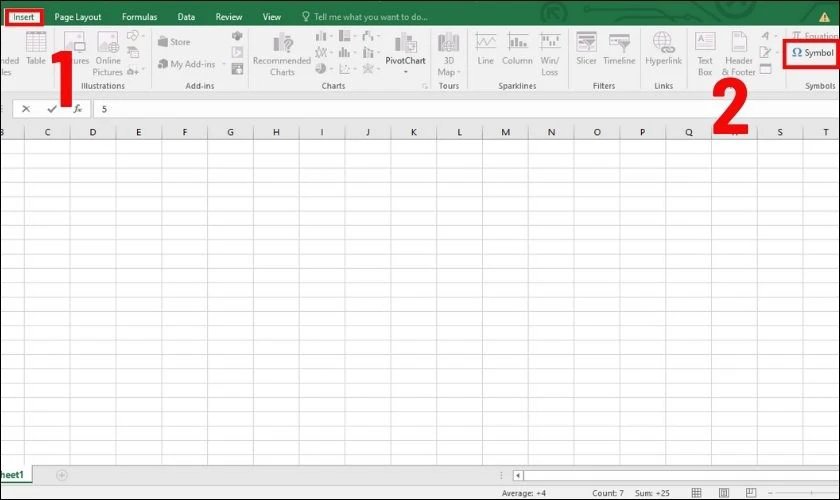Click in the formula bar containing 5
The height and width of the screenshot is (500, 840).
(x=466, y=109)
